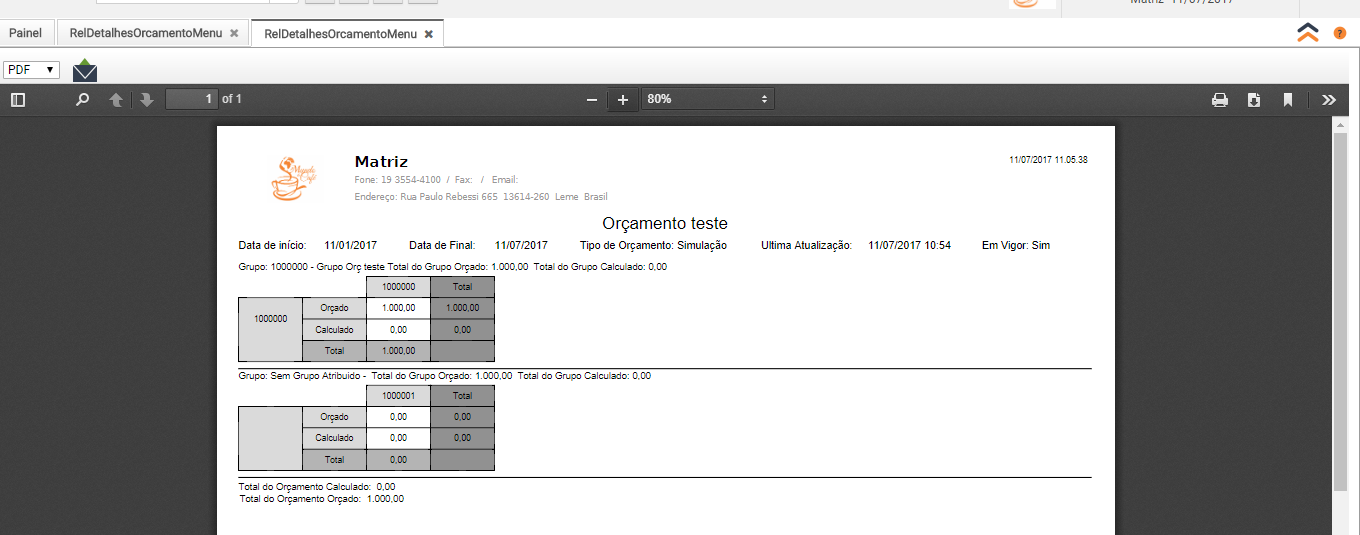Open help via orange question mark
This screenshot has height=535, width=1360.
(1340, 33)
